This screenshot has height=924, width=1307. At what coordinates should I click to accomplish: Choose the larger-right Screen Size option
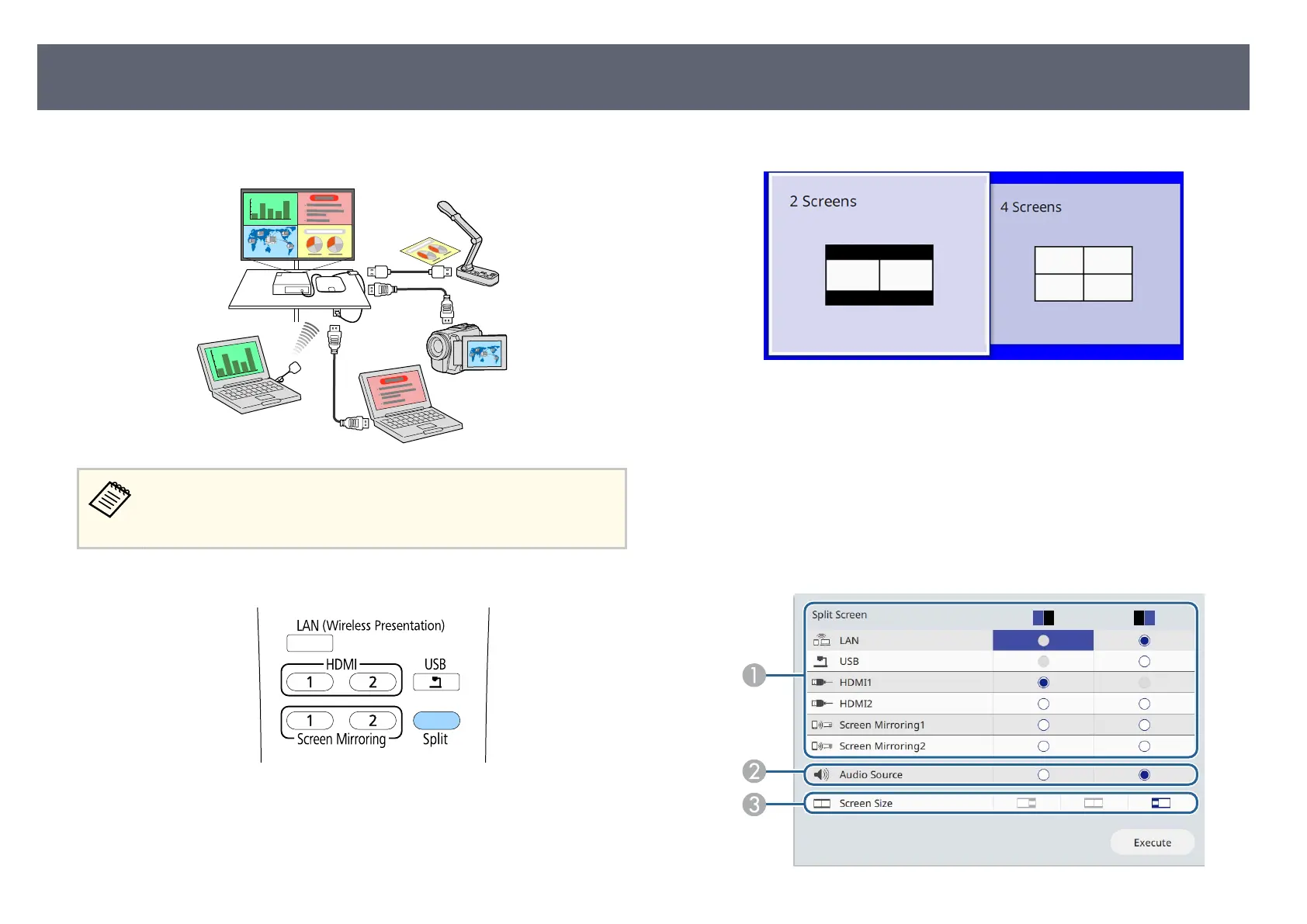pos(1161,803)
